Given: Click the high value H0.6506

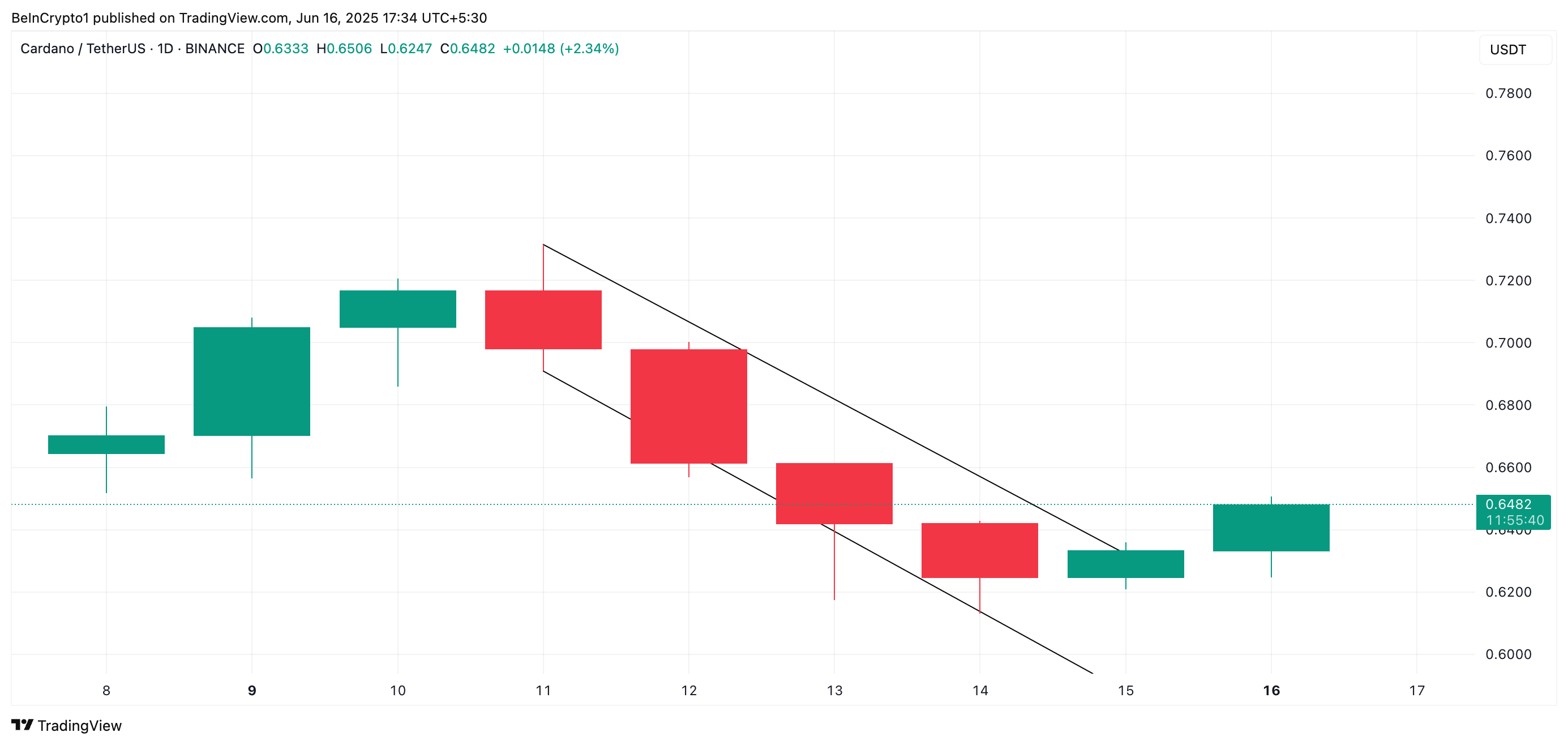Looking at the screenshot, I should tap(344, 49).
